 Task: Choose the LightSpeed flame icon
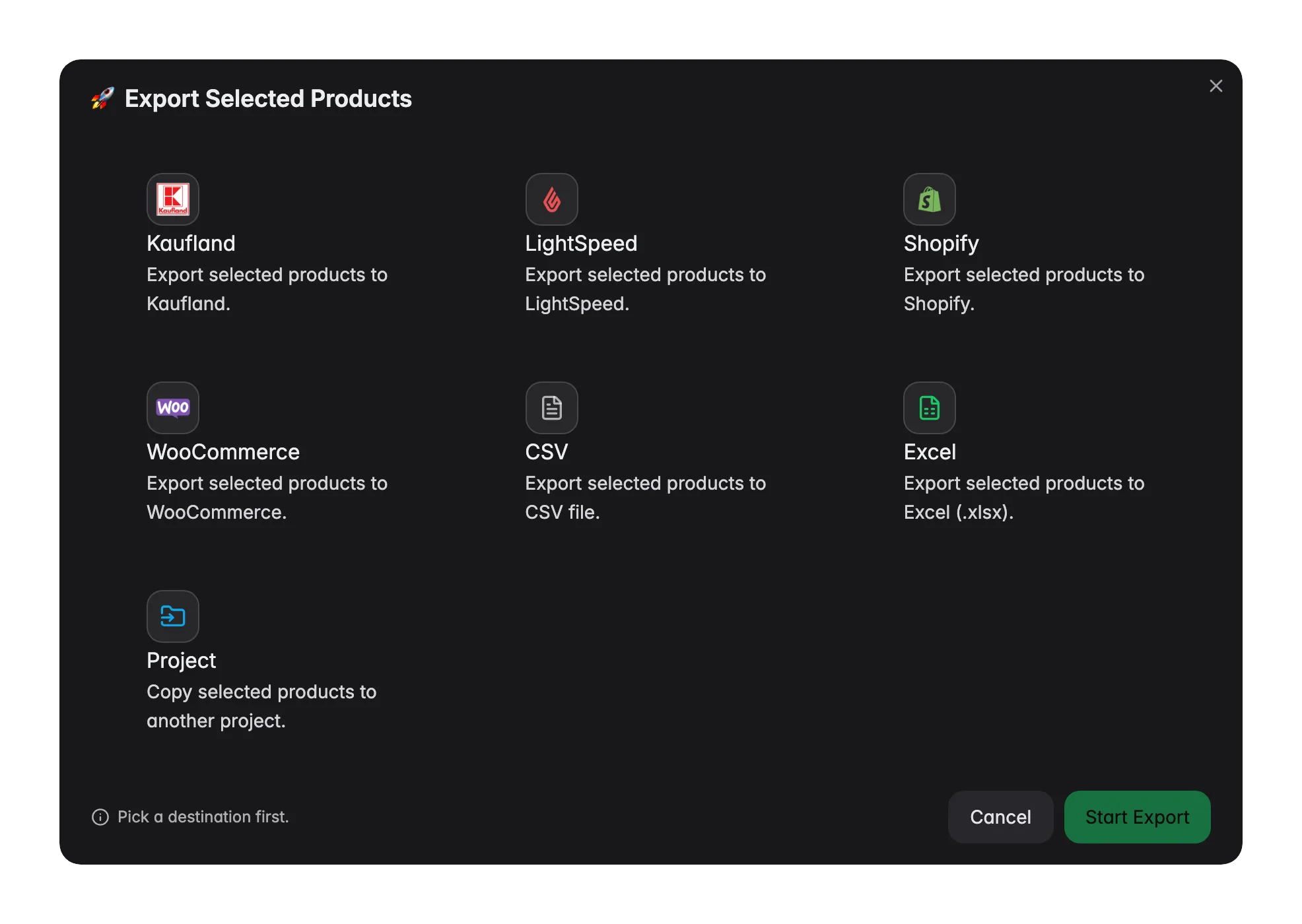coord(552,199)
